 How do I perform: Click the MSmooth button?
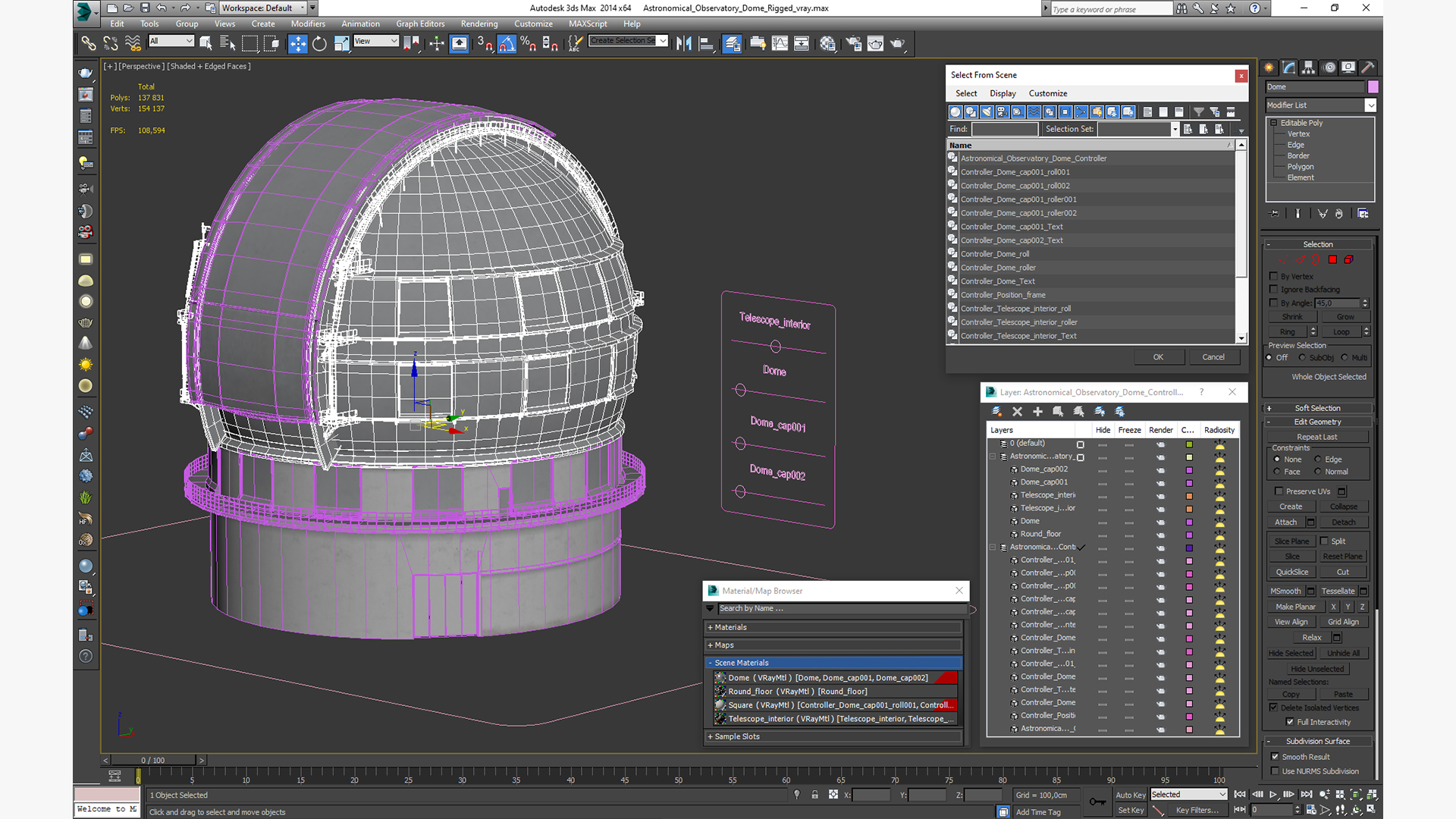tap(1285, 591)
